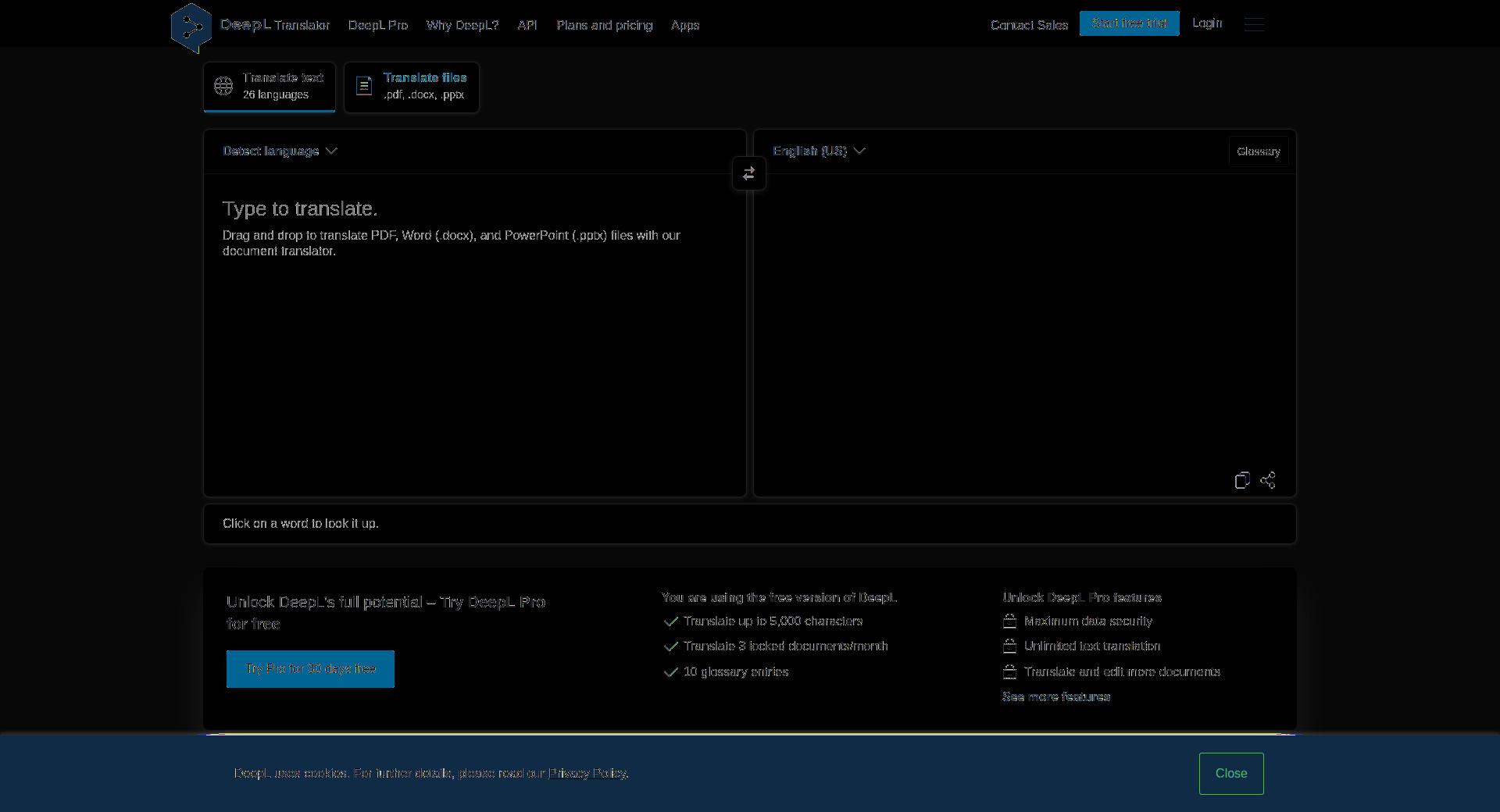Screen dimensions: 1500x812
Task: Click the globe icon in Translate text tab
Action: [223, 86]
